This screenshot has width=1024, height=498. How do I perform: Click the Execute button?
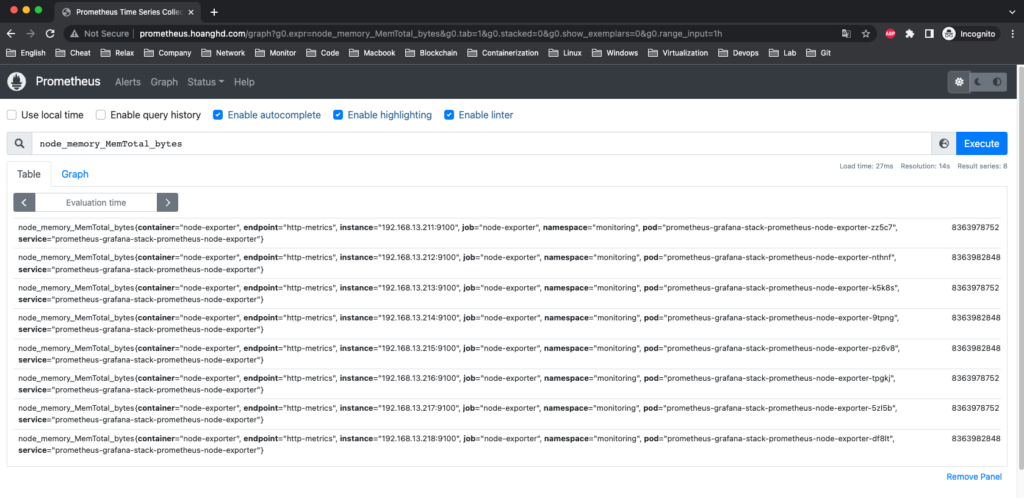pyautogui.click(x=982, y=144)
